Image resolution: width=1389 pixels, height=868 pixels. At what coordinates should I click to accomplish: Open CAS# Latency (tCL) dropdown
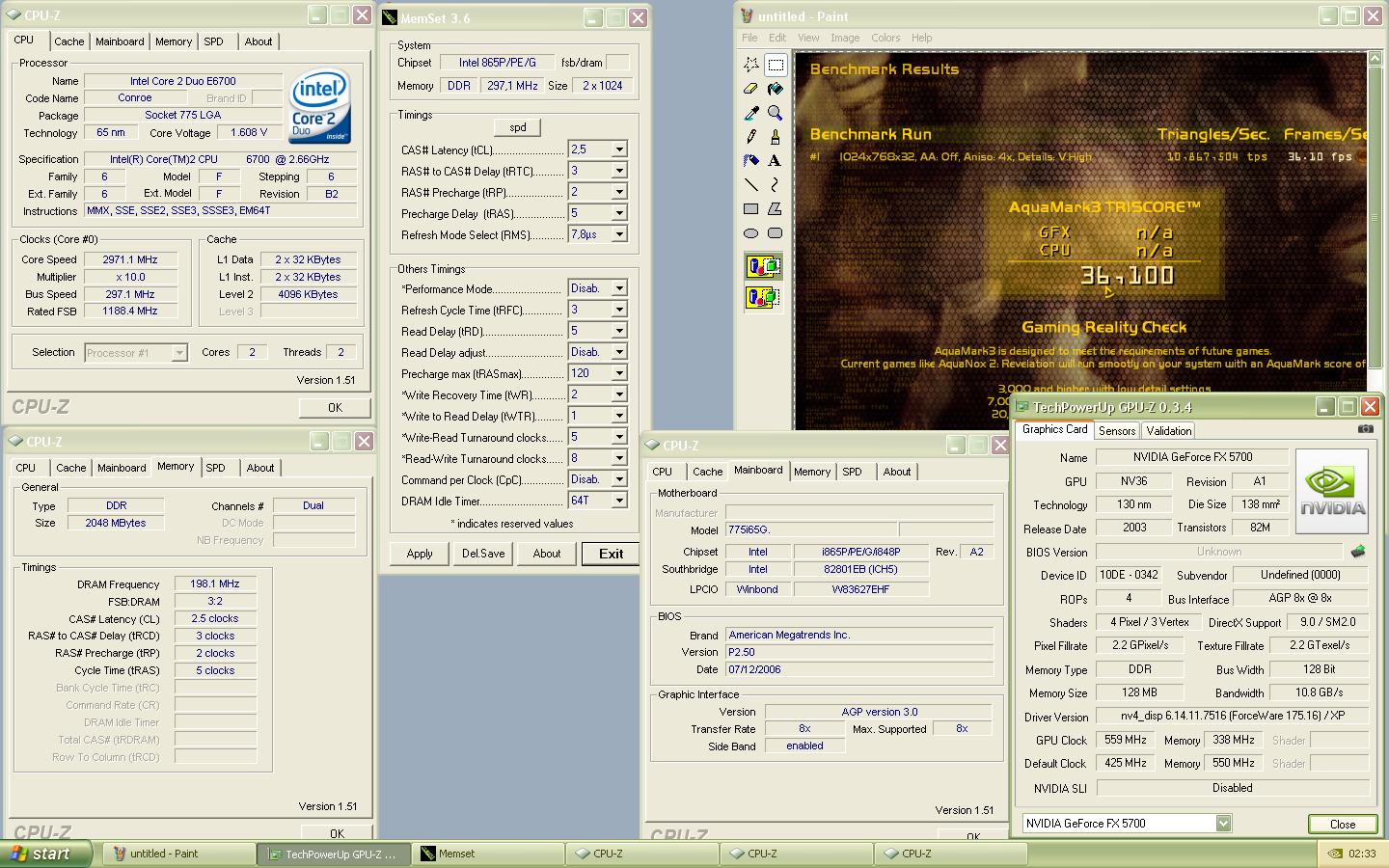click(619, 149)
